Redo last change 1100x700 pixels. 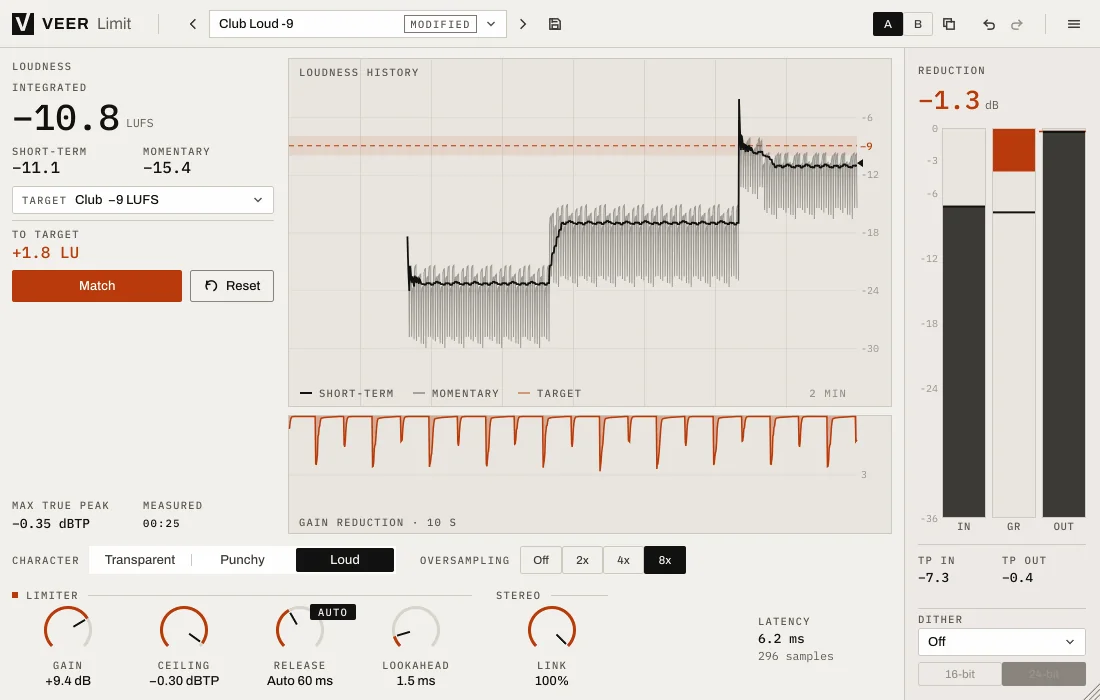(1017, 25)
